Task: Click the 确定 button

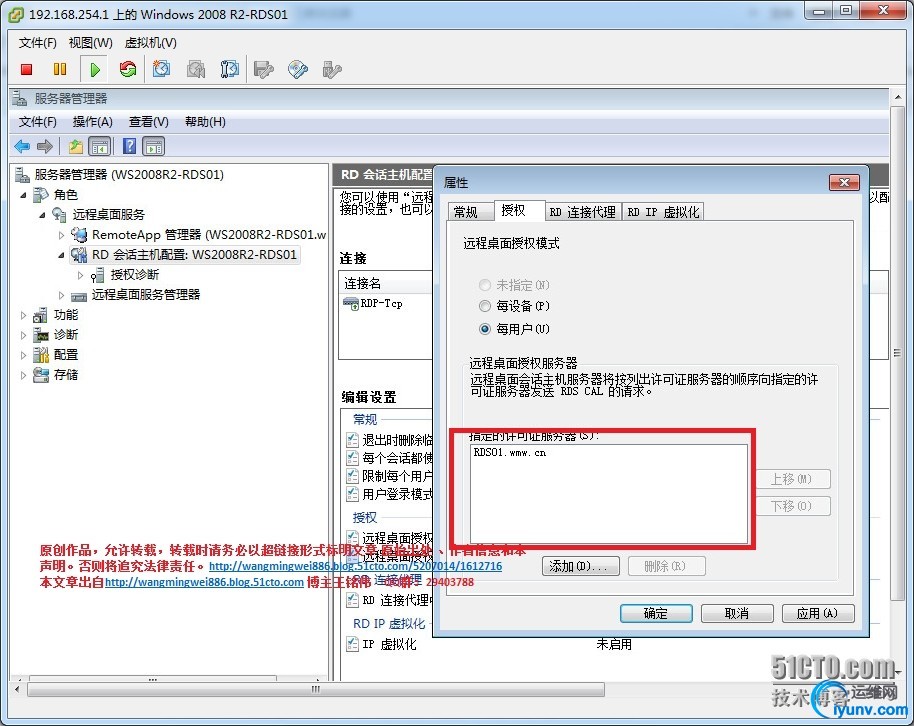Action: pos(656,613)
